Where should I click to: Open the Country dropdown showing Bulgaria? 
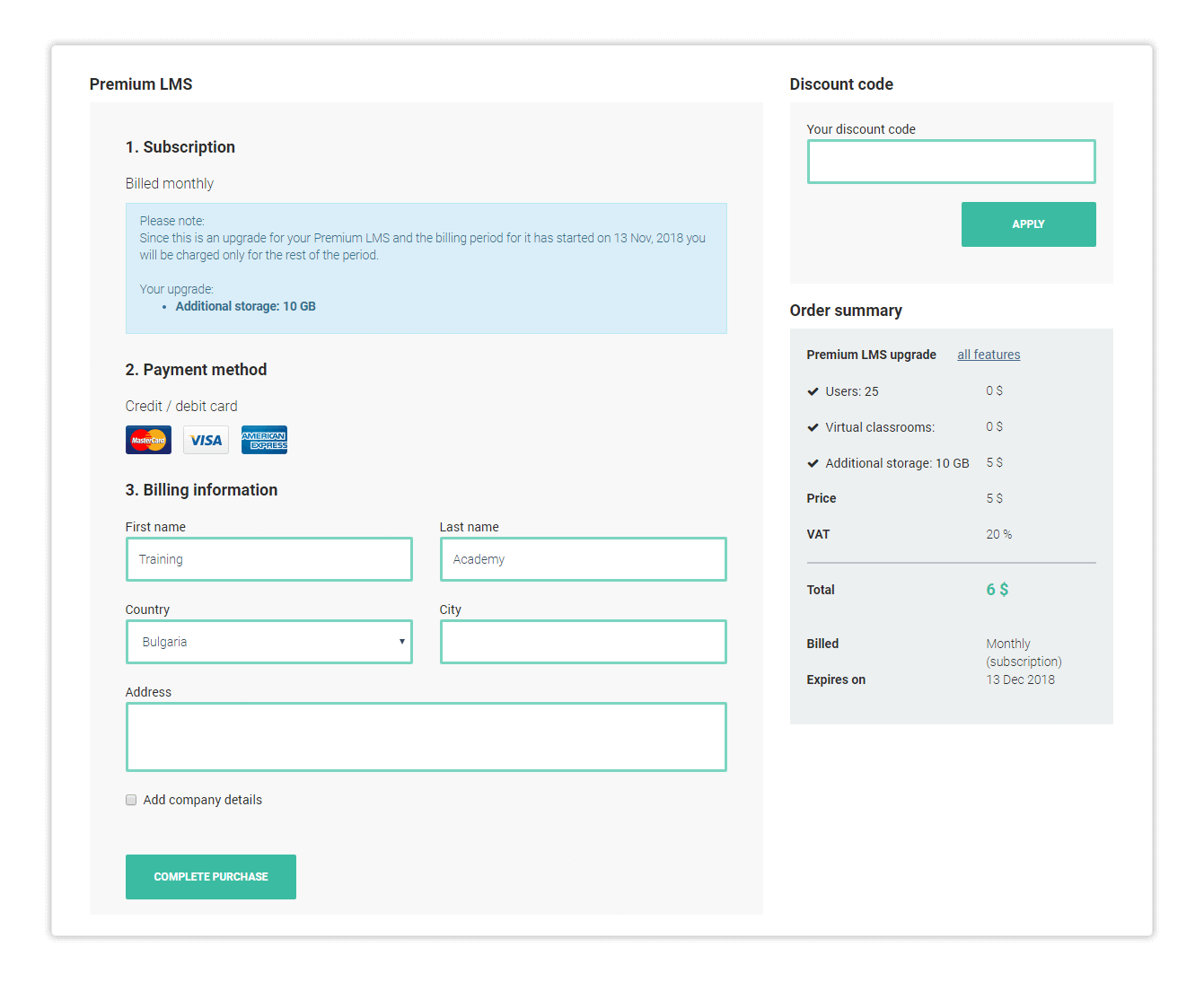tap(269, 642)
